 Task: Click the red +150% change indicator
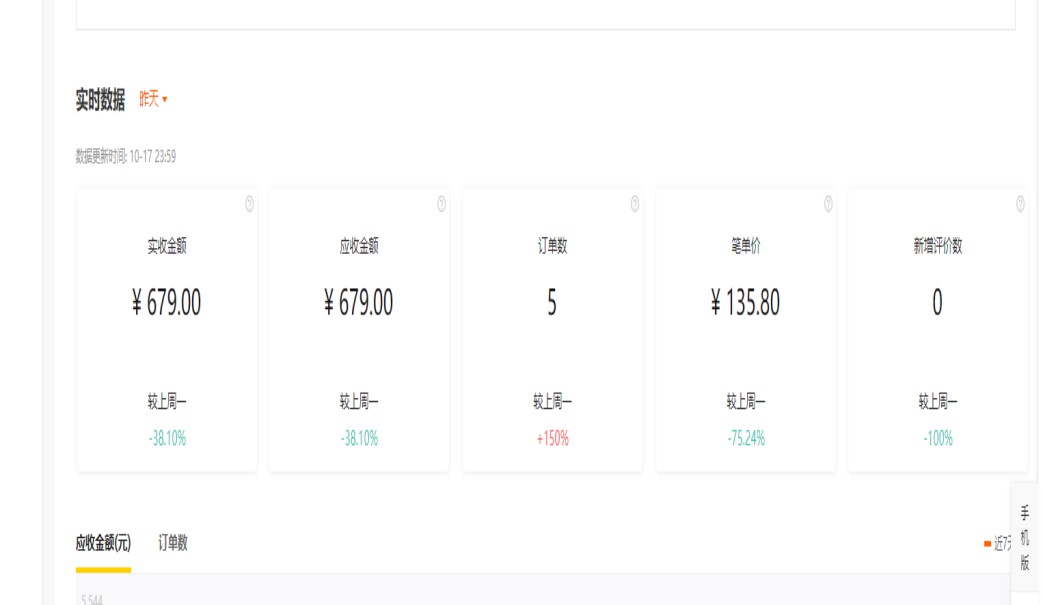pyautogui.click(x=552, y=438)
